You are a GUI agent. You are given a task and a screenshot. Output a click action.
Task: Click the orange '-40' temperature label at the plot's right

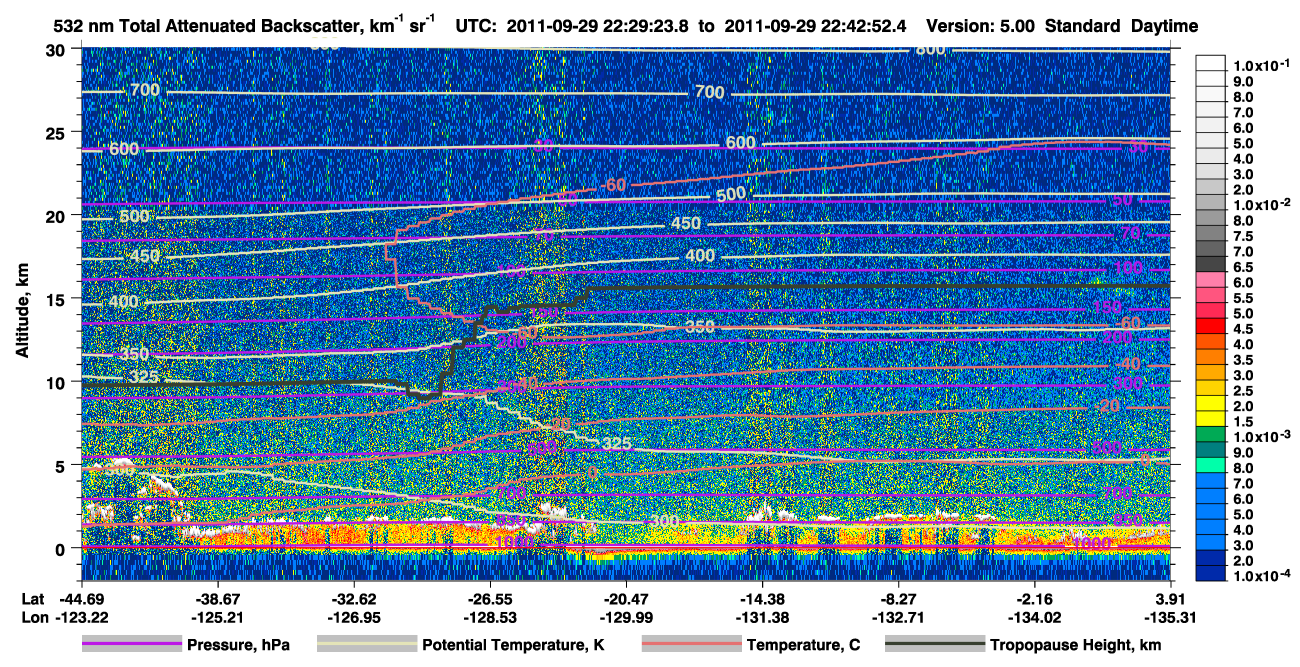[x=1128, y=364]
